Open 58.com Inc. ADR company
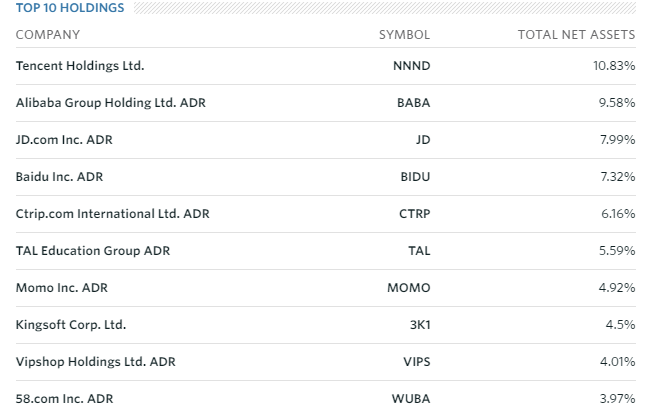This screenshot has width=646, height=413. click(x=64, y=399)
